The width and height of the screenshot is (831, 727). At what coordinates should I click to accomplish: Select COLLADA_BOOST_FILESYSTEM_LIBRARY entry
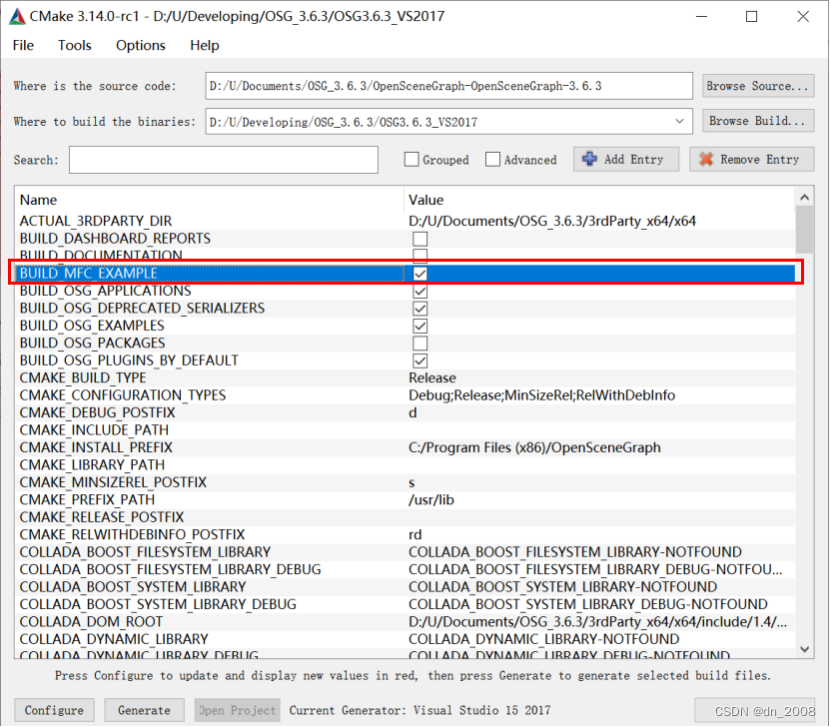pos(145,553)
